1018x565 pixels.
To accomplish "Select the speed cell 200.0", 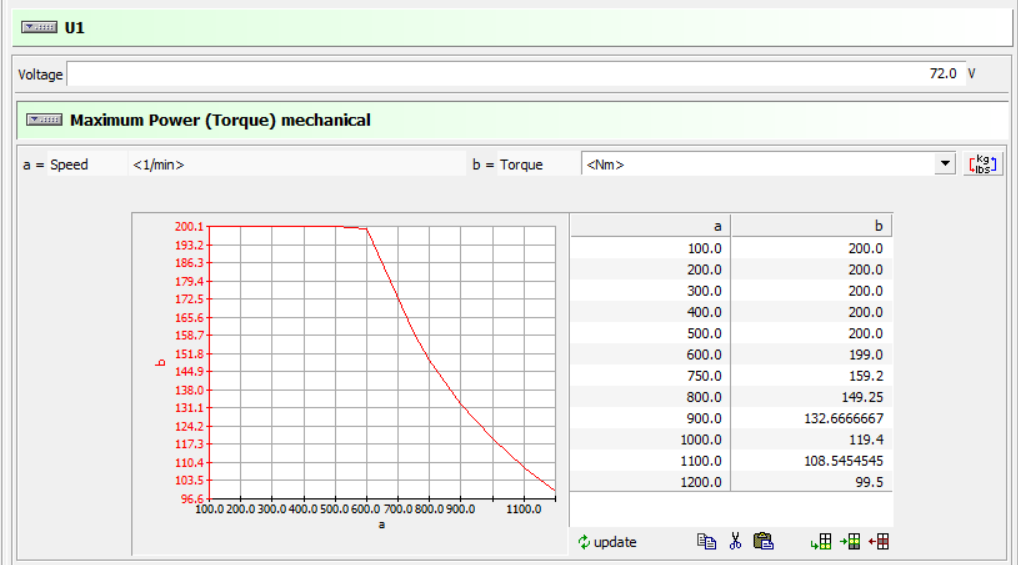I will click(651, 270).
